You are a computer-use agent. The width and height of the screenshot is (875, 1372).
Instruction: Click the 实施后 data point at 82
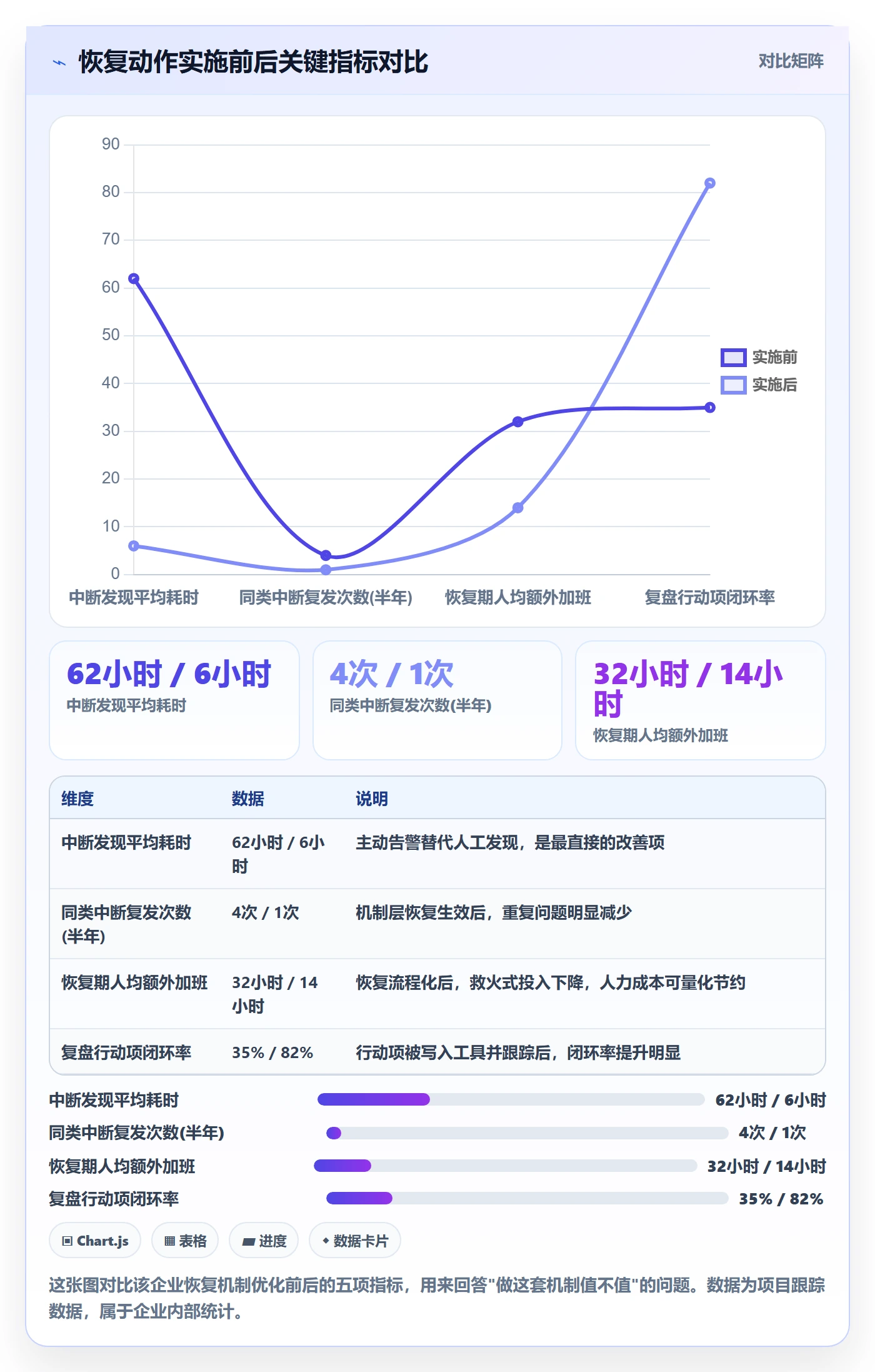[709, 183]
